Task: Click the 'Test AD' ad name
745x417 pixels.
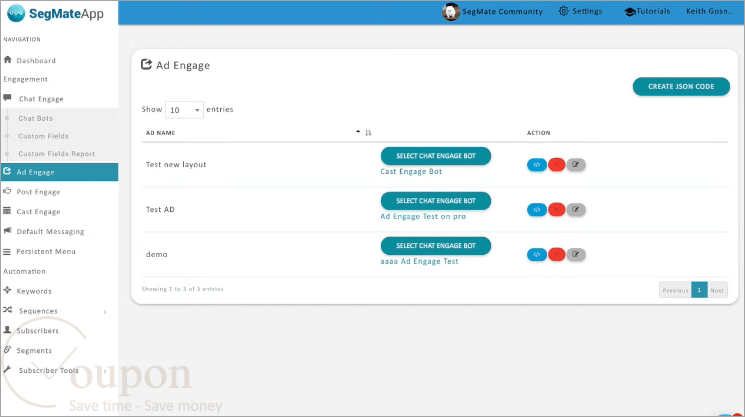Action: (160, 209)
